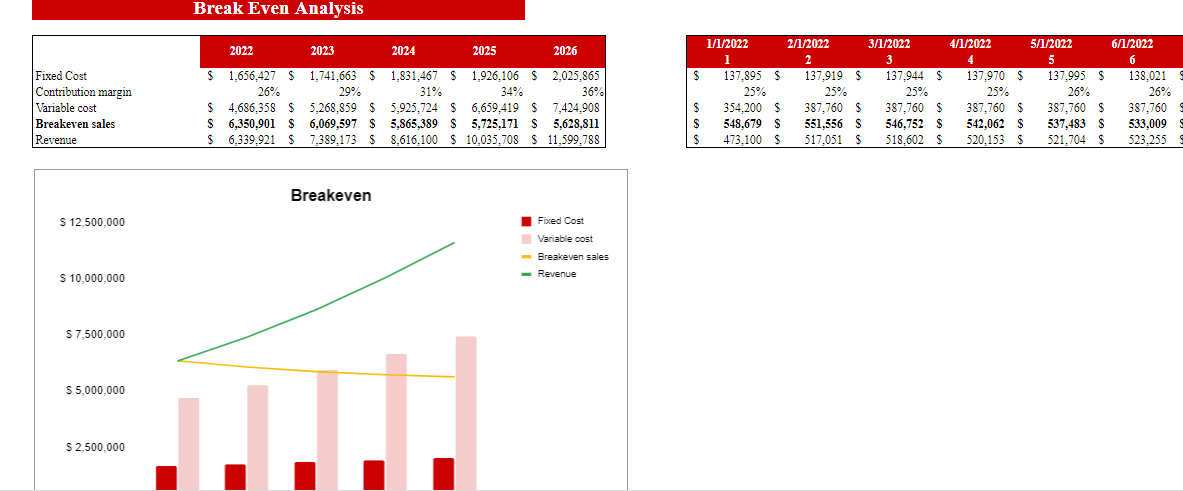Screen dimensions: 1183x491
Task: Select breakeven sales cell 6,350,901
Action: click(x=241, y=124)
